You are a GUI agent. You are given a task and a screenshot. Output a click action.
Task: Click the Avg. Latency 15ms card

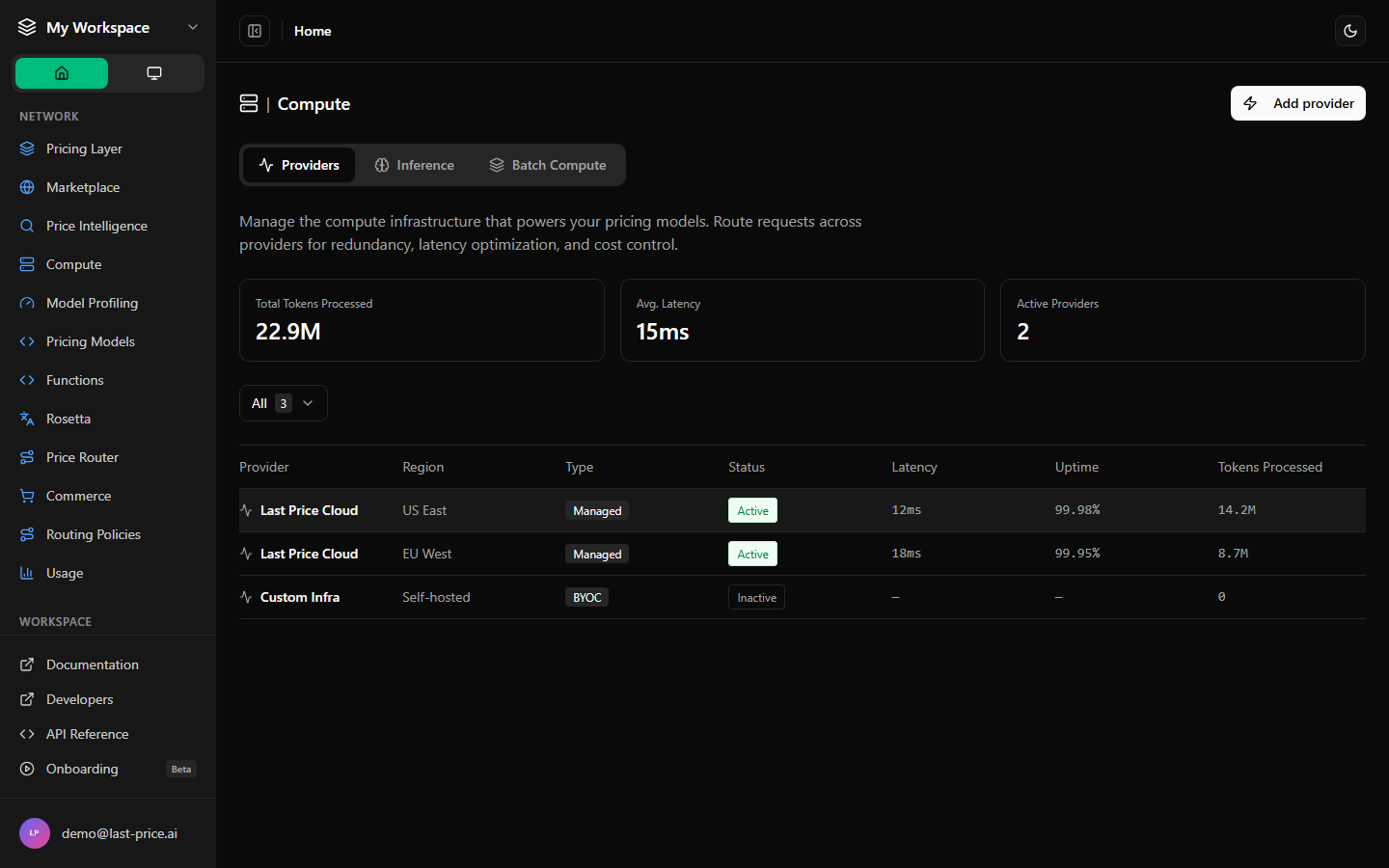pos(803,320)
